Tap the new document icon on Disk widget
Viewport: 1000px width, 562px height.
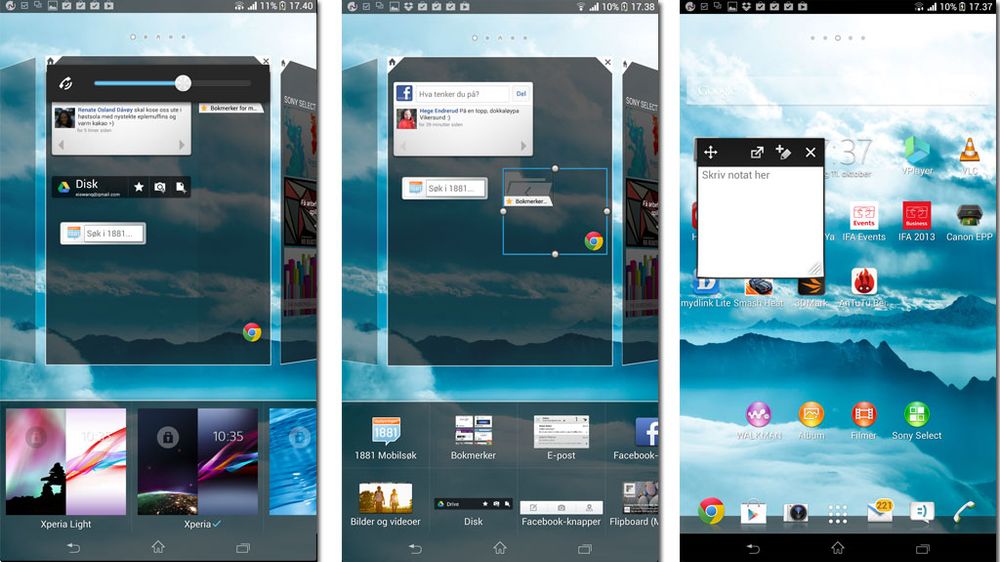point(180,187)
